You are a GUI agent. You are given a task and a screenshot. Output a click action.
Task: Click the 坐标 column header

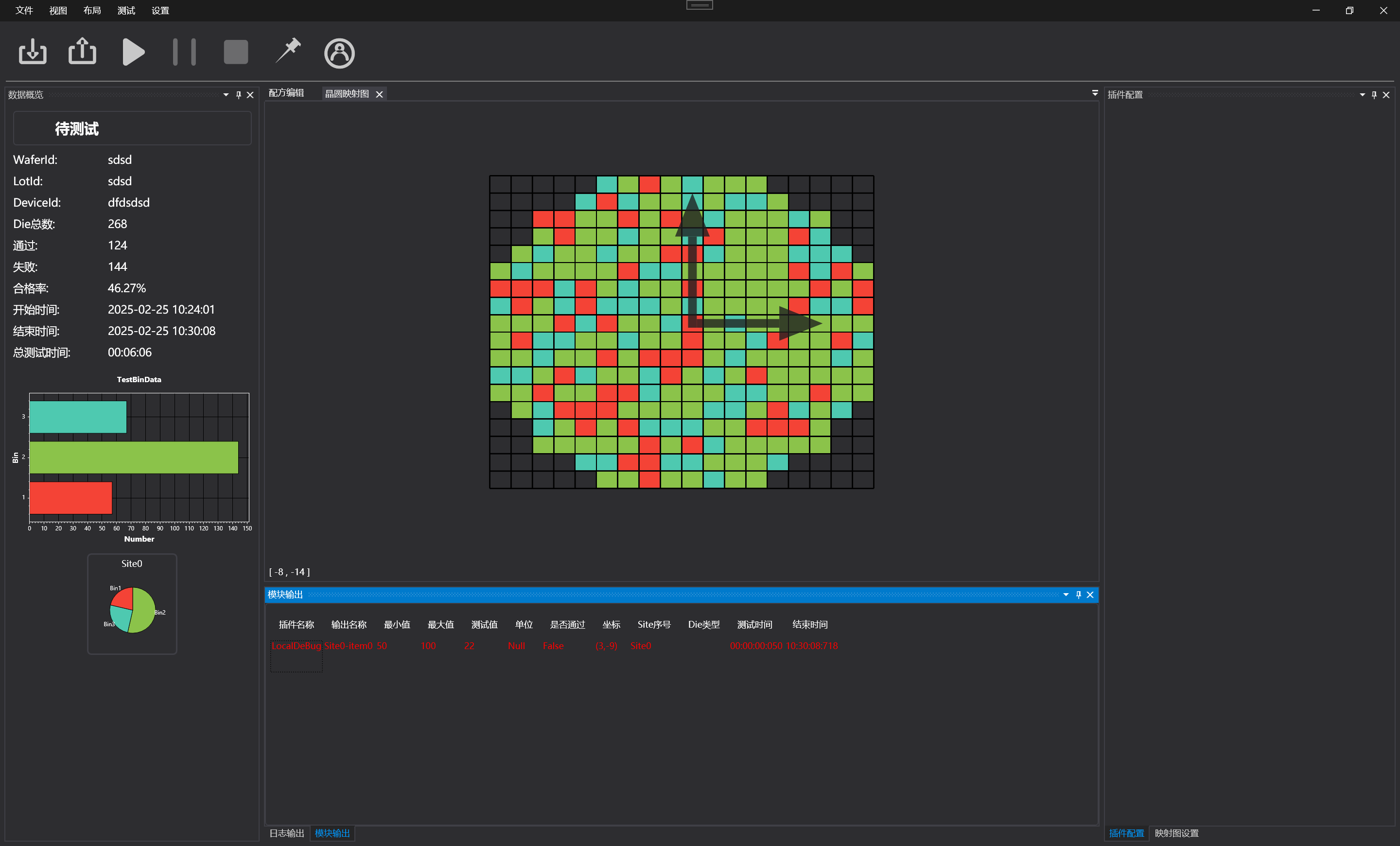612,625
